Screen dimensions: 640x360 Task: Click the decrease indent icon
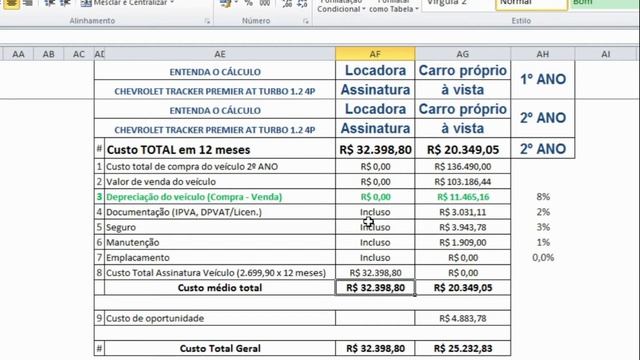pyautogui.click(x=50, y=3)
